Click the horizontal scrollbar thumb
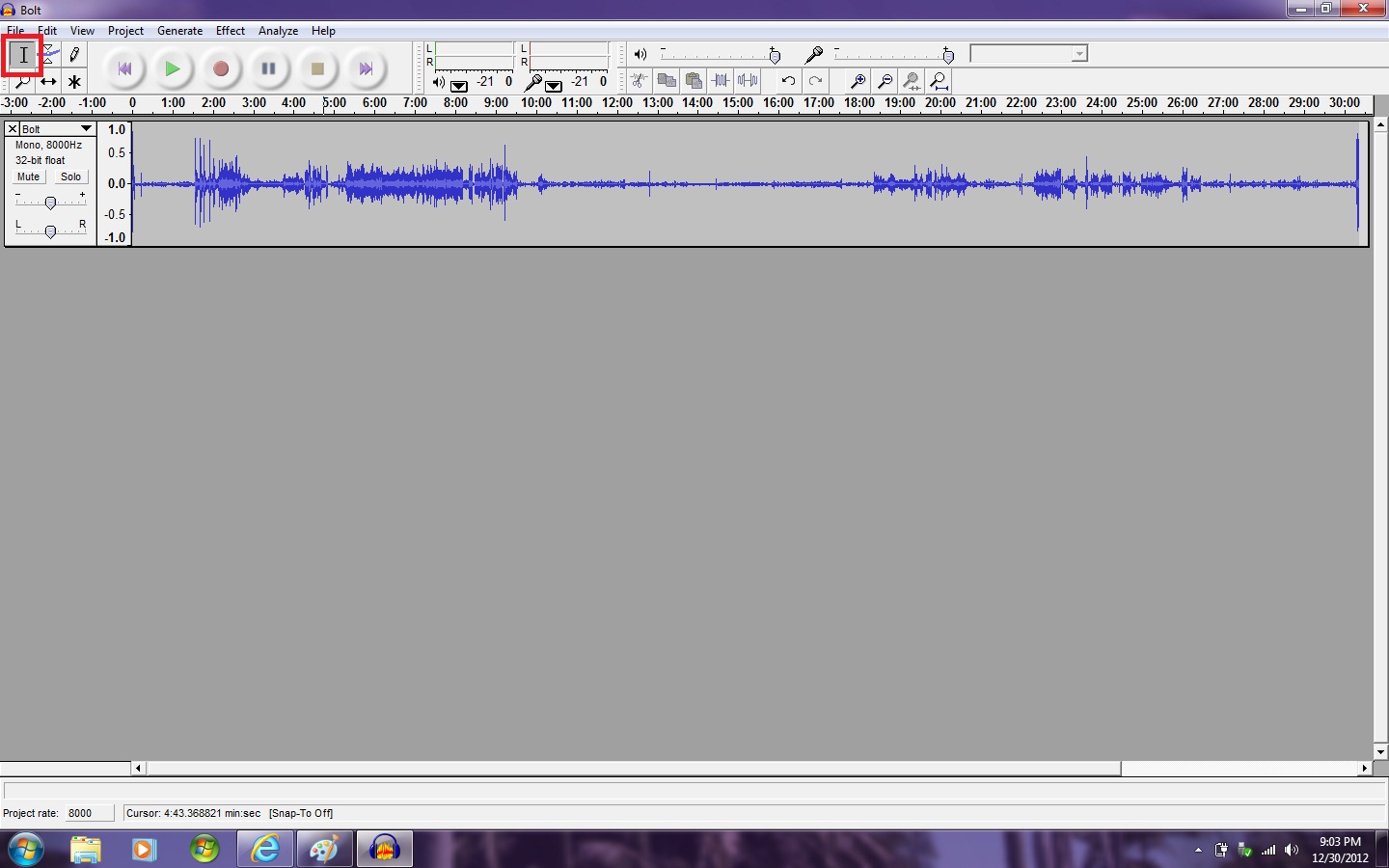1389x868 pixels. pyautogui.click(x=634, y=769)
